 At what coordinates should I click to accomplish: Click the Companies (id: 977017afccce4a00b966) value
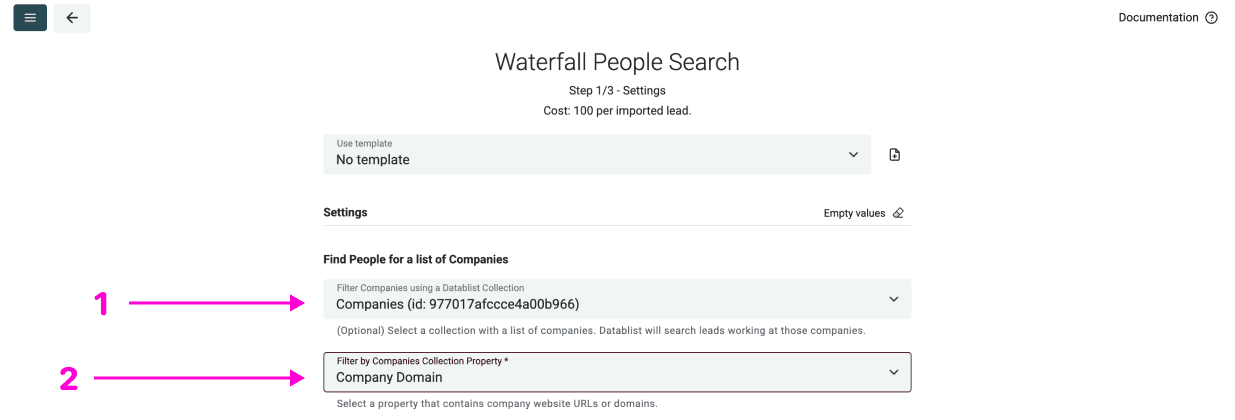click(457, 304)
